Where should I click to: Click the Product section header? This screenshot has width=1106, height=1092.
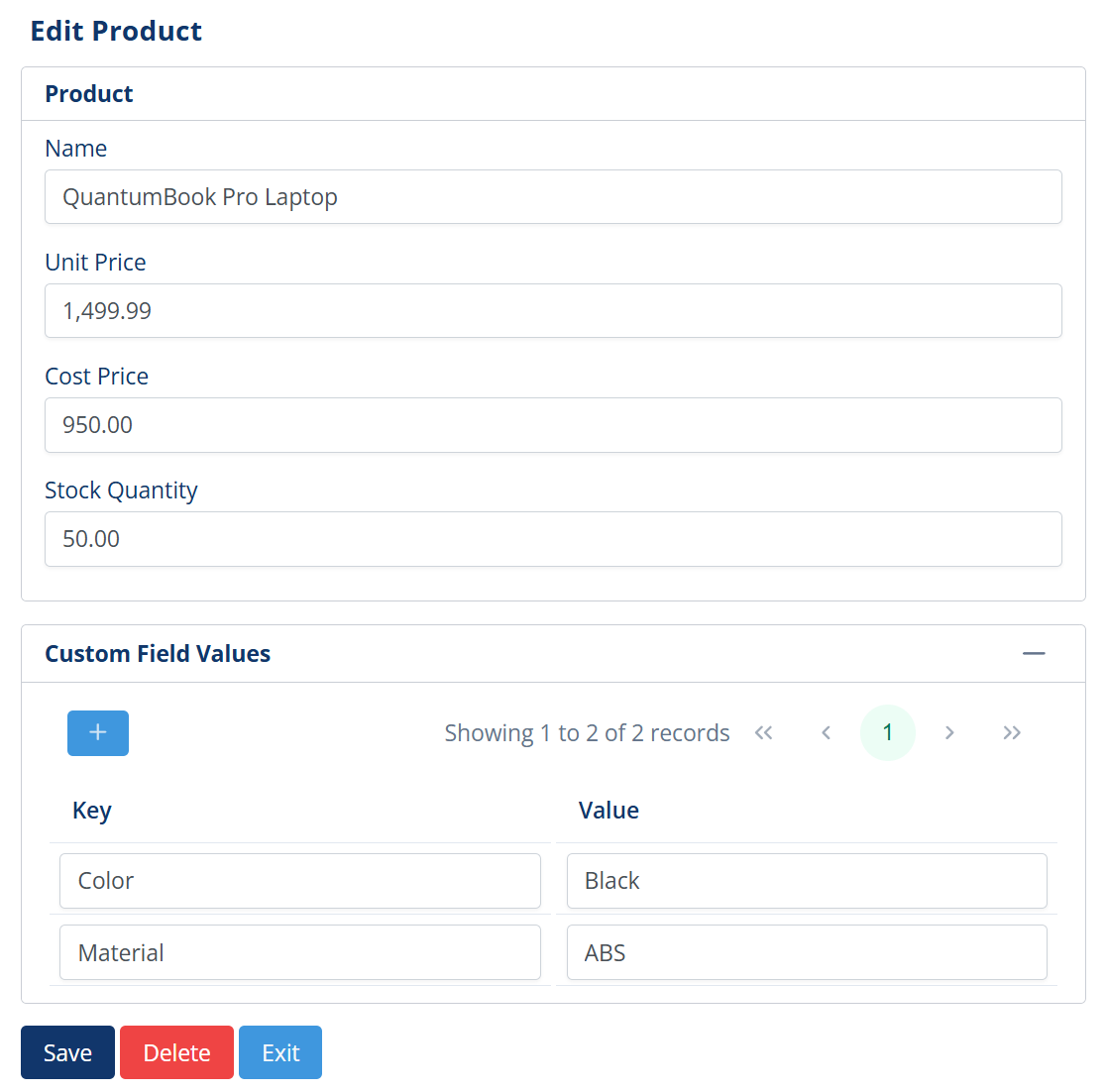(88, 93)
